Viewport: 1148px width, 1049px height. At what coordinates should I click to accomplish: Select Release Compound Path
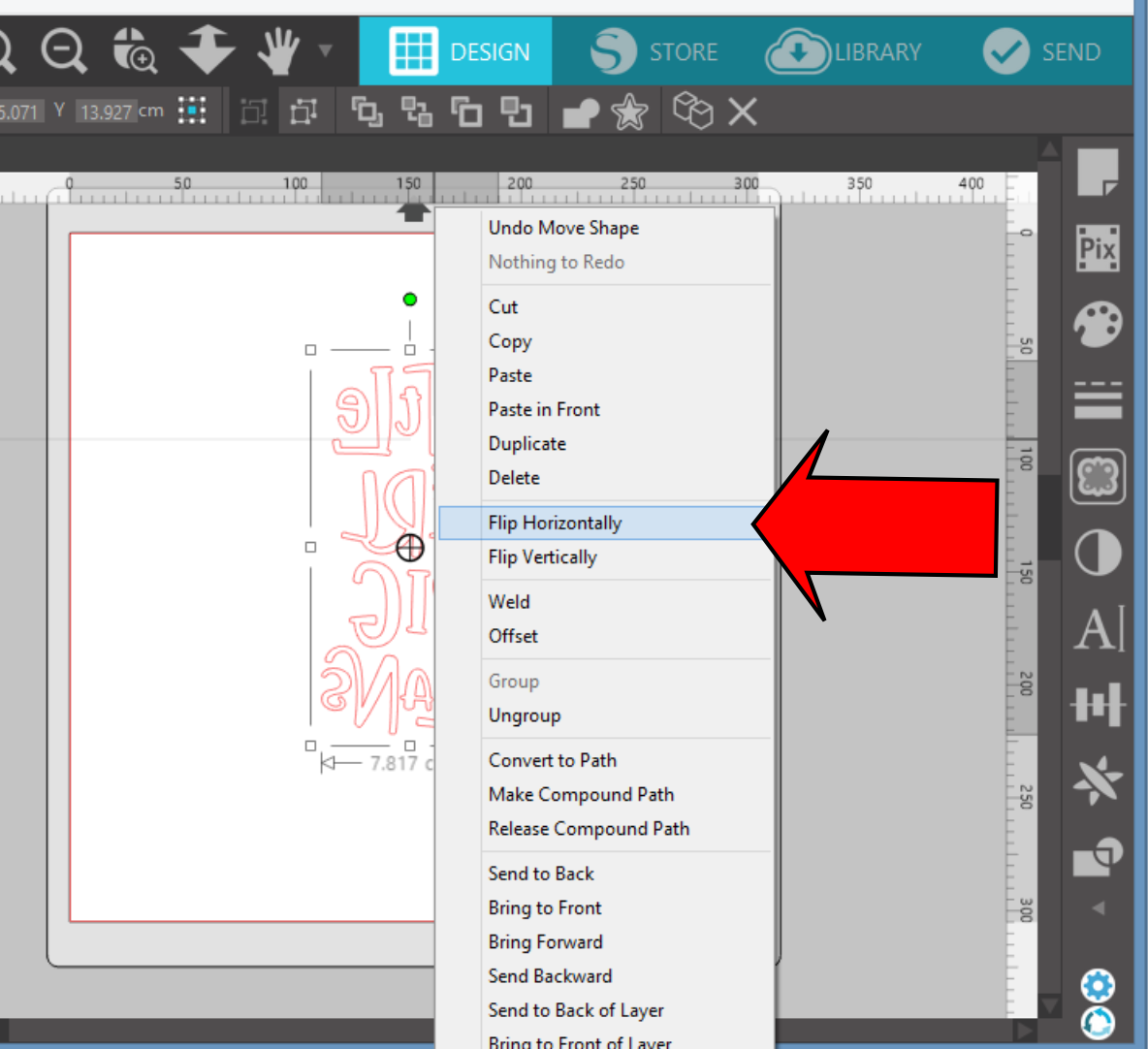[x=589, y=829]
